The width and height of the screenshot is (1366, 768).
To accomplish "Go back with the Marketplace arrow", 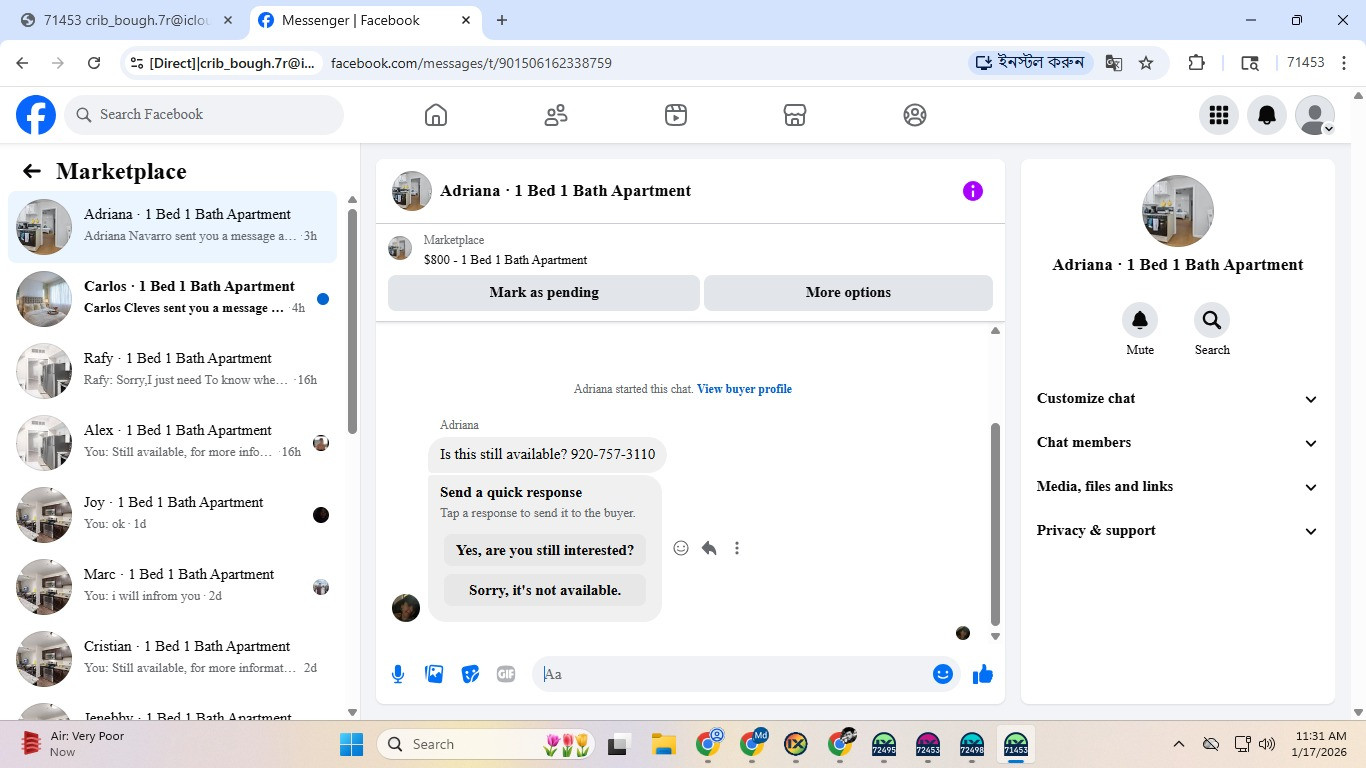I will [x=32, y=171].
